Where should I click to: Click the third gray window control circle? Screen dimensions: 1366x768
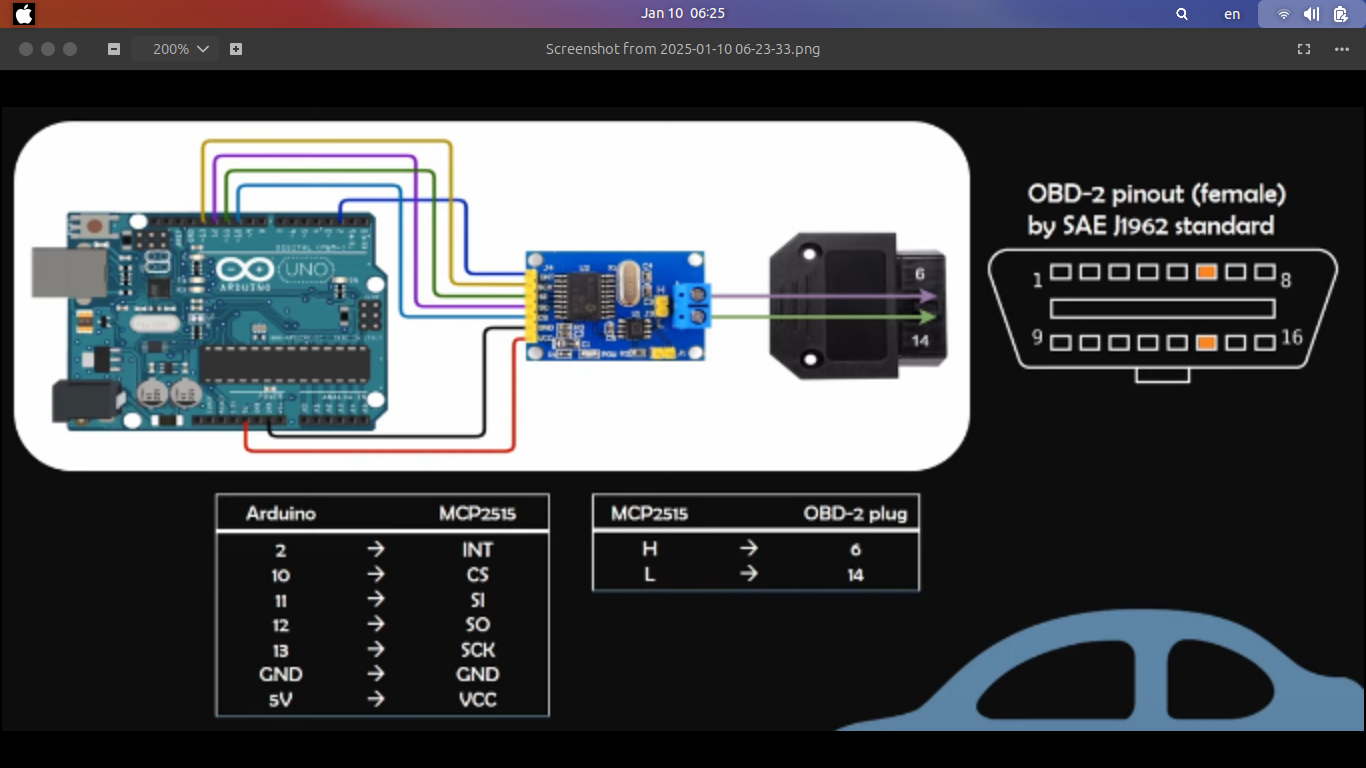point(70,49)
